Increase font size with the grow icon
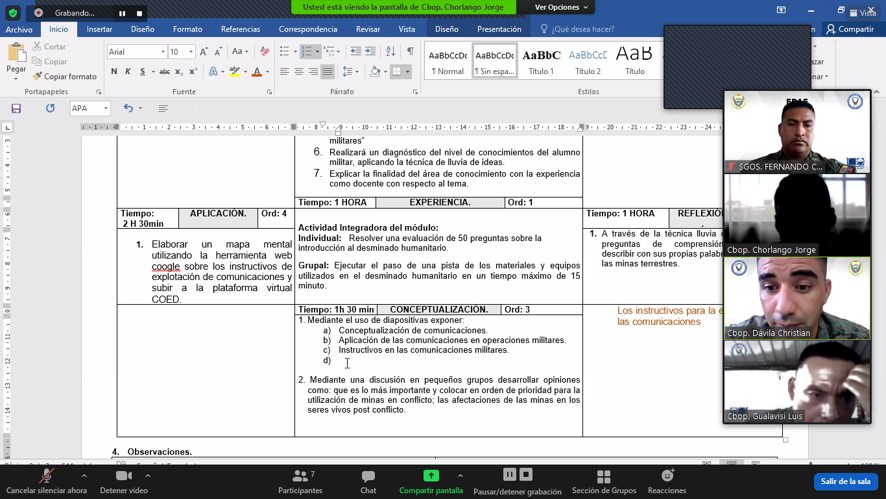 coord(203,51)
